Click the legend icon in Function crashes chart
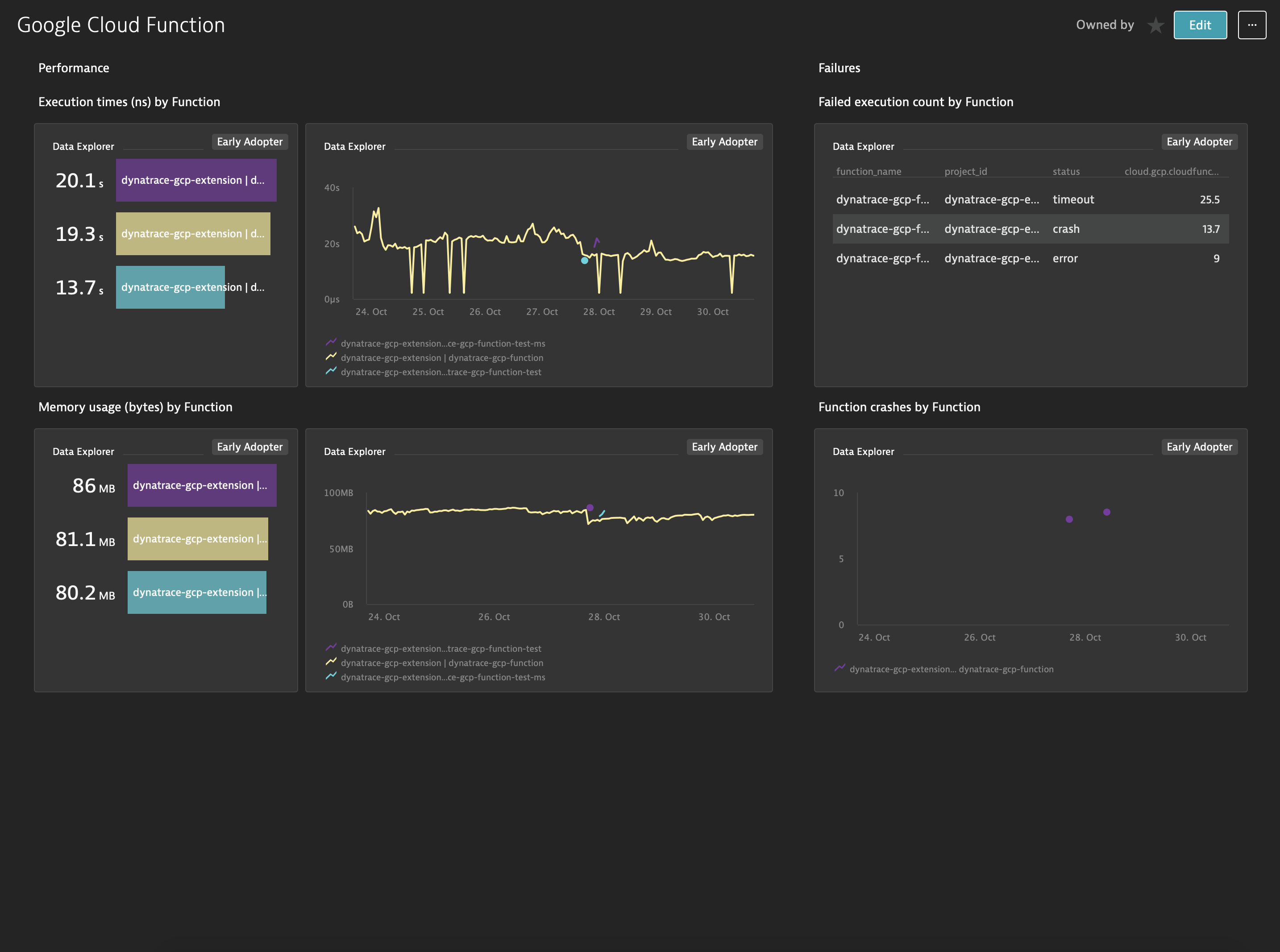This screenshot has height=952, width=1280. point(839,668)
